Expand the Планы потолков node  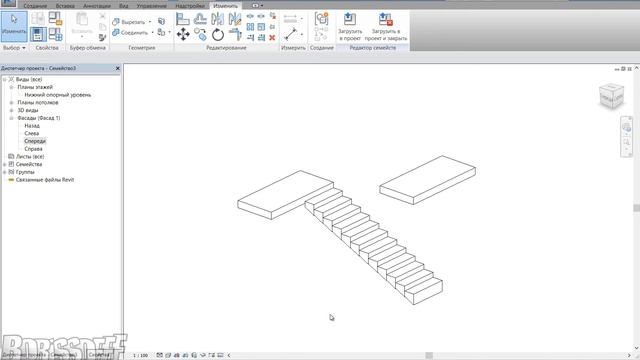click(11, 103)
